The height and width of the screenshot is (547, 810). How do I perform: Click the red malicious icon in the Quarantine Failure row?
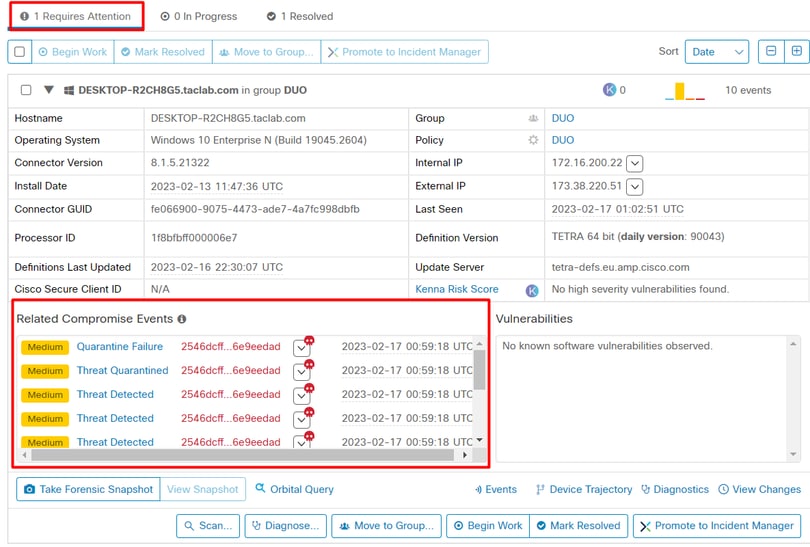pos(309,340)
